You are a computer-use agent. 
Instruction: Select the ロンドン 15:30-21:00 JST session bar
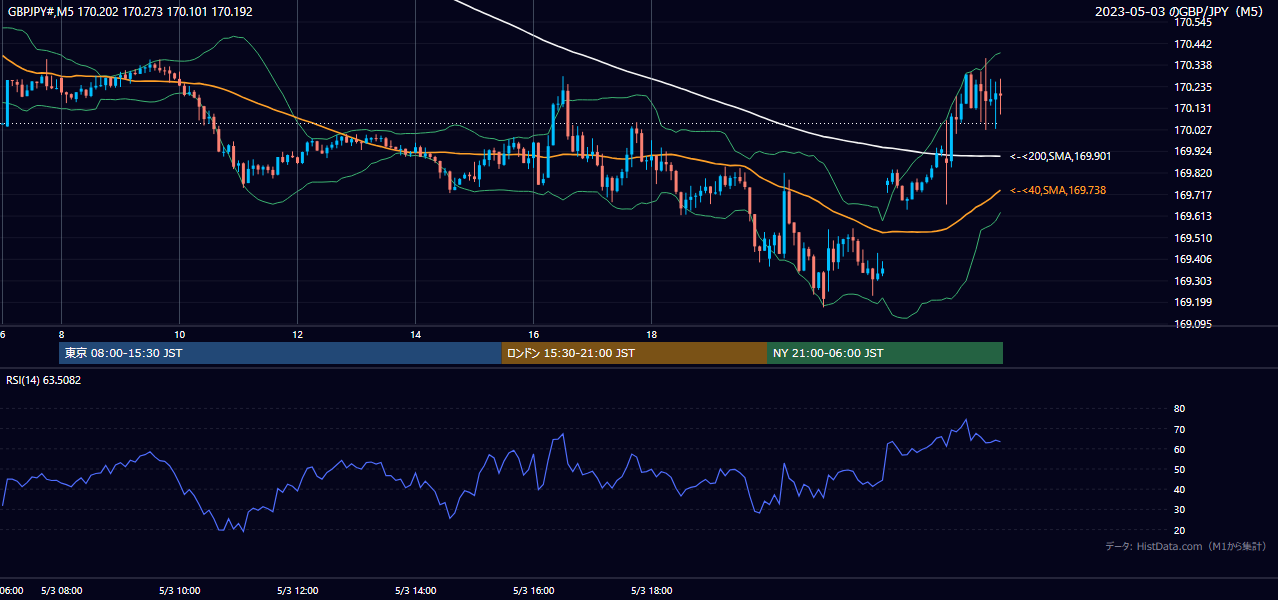click(x=634, y=353)
